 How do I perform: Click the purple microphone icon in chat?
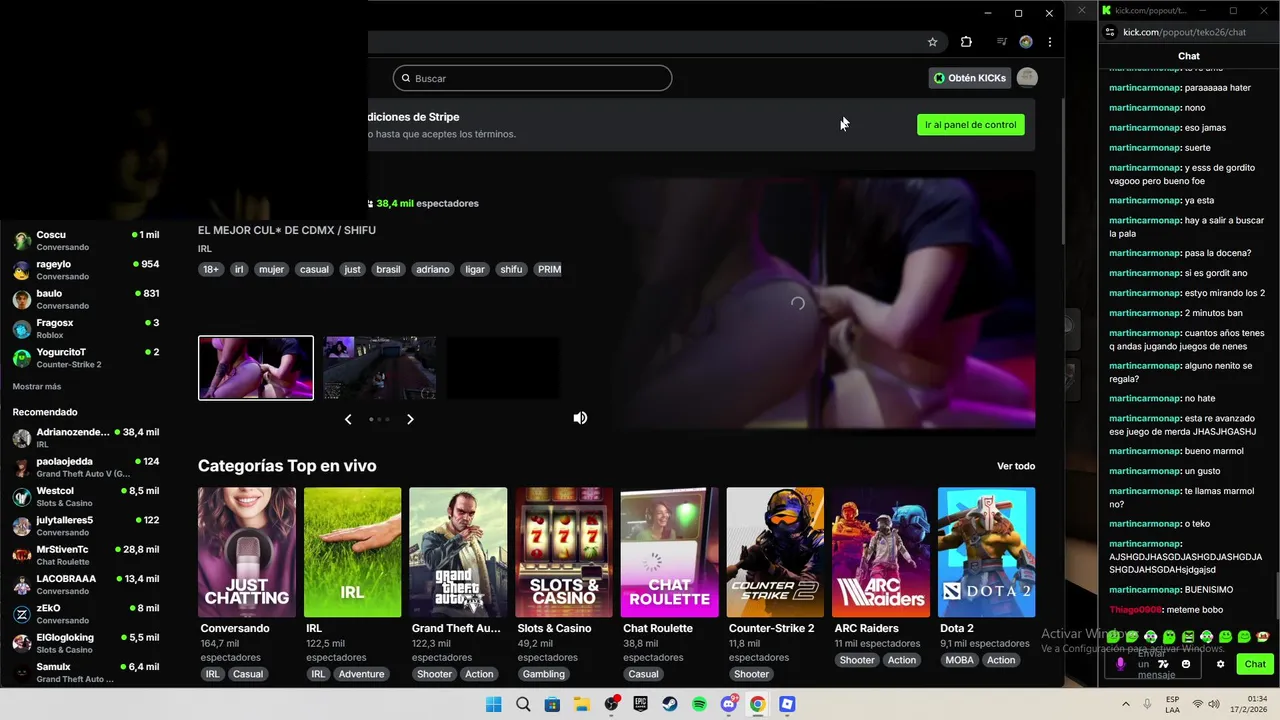point(1120,664)
